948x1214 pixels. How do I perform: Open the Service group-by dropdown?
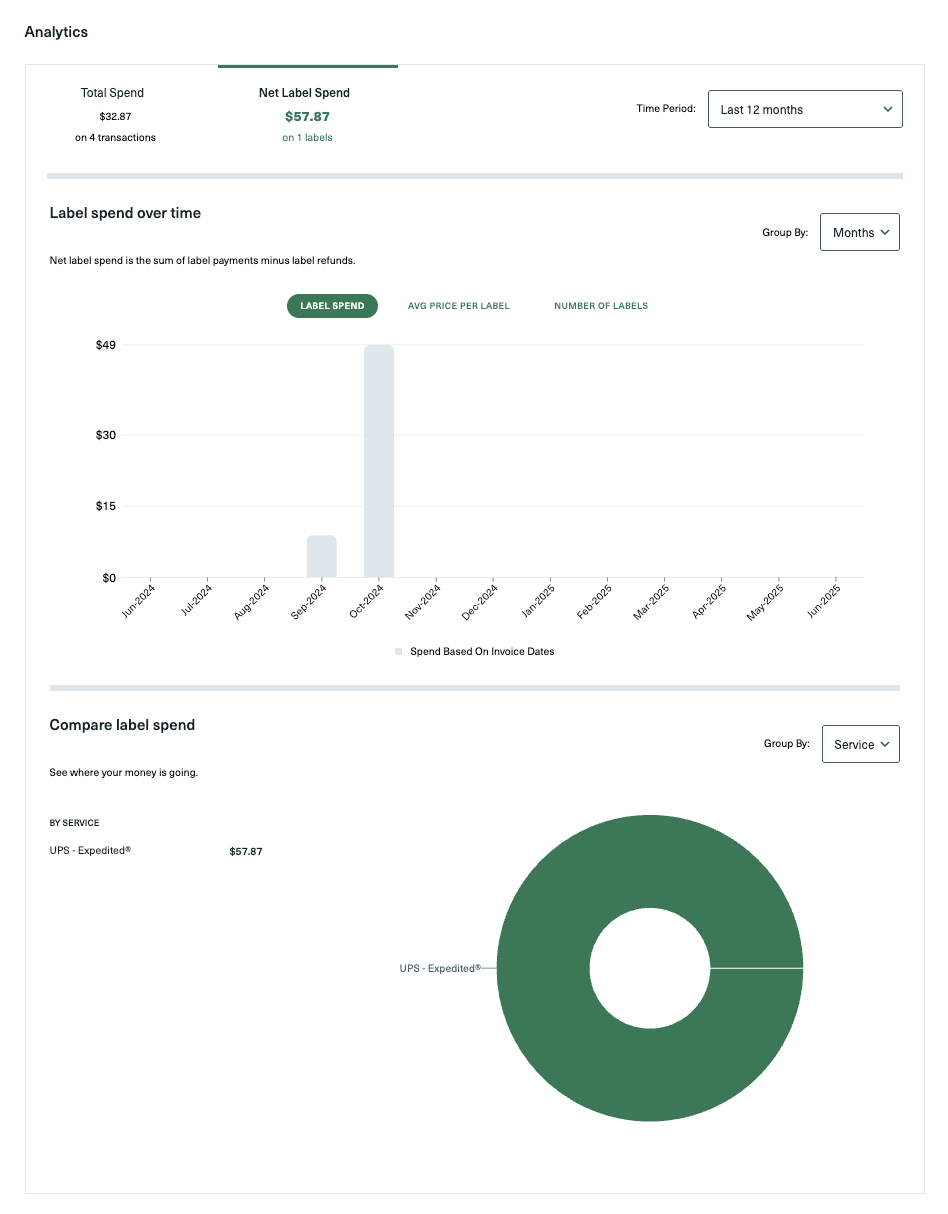point(860,744)
